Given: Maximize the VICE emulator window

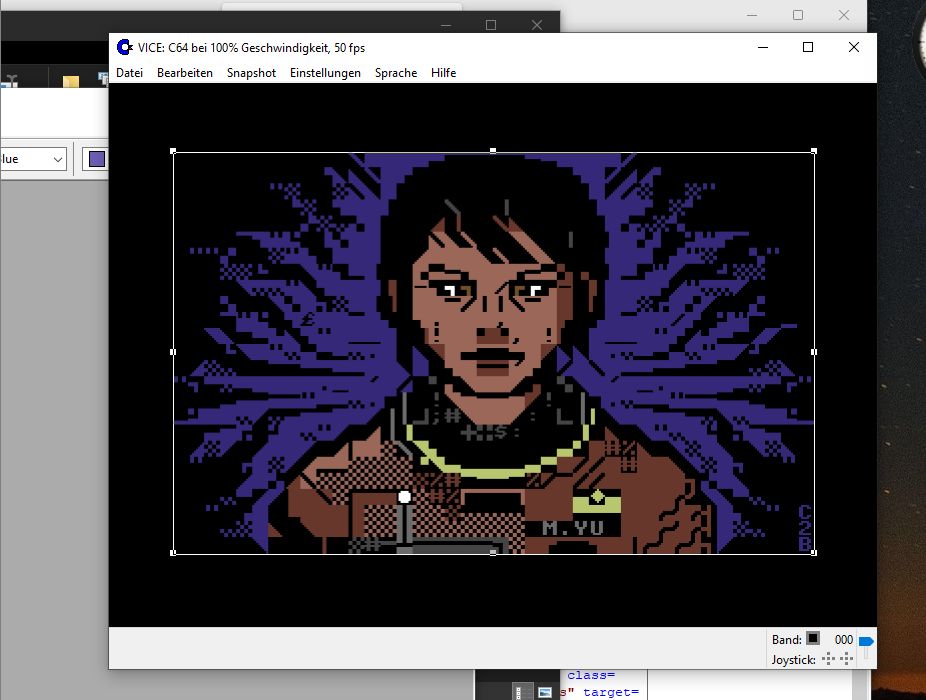Looking at the screenshot, I should tap(808, 47).
